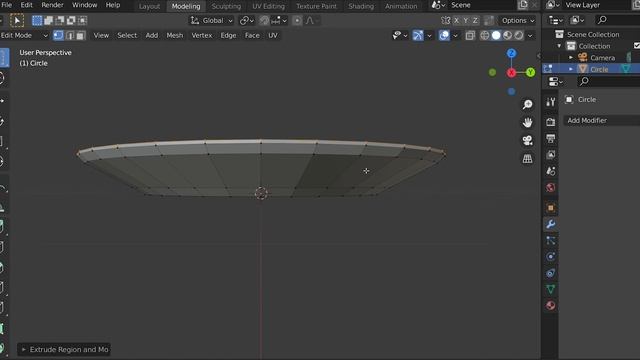Image resolution: width=640 pixels, height=360 pixels.
Task: Toggle mesh X mirror axis
Action: (x=456, y=20)
